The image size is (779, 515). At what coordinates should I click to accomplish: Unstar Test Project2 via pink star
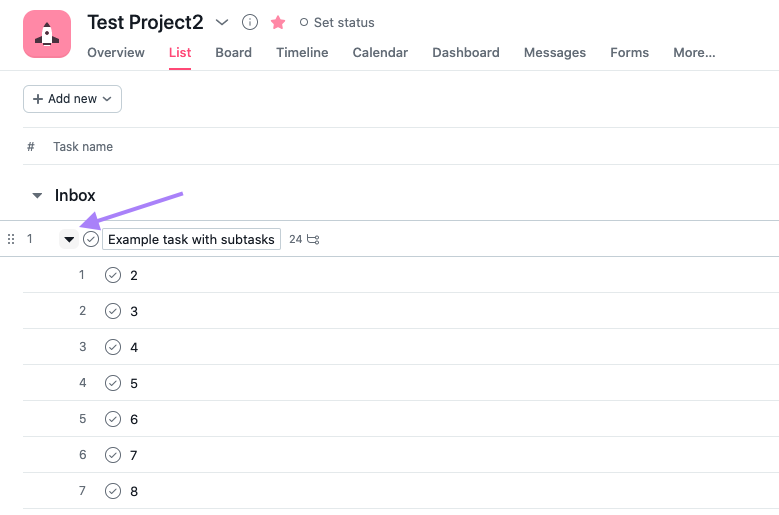pos(278,22)
